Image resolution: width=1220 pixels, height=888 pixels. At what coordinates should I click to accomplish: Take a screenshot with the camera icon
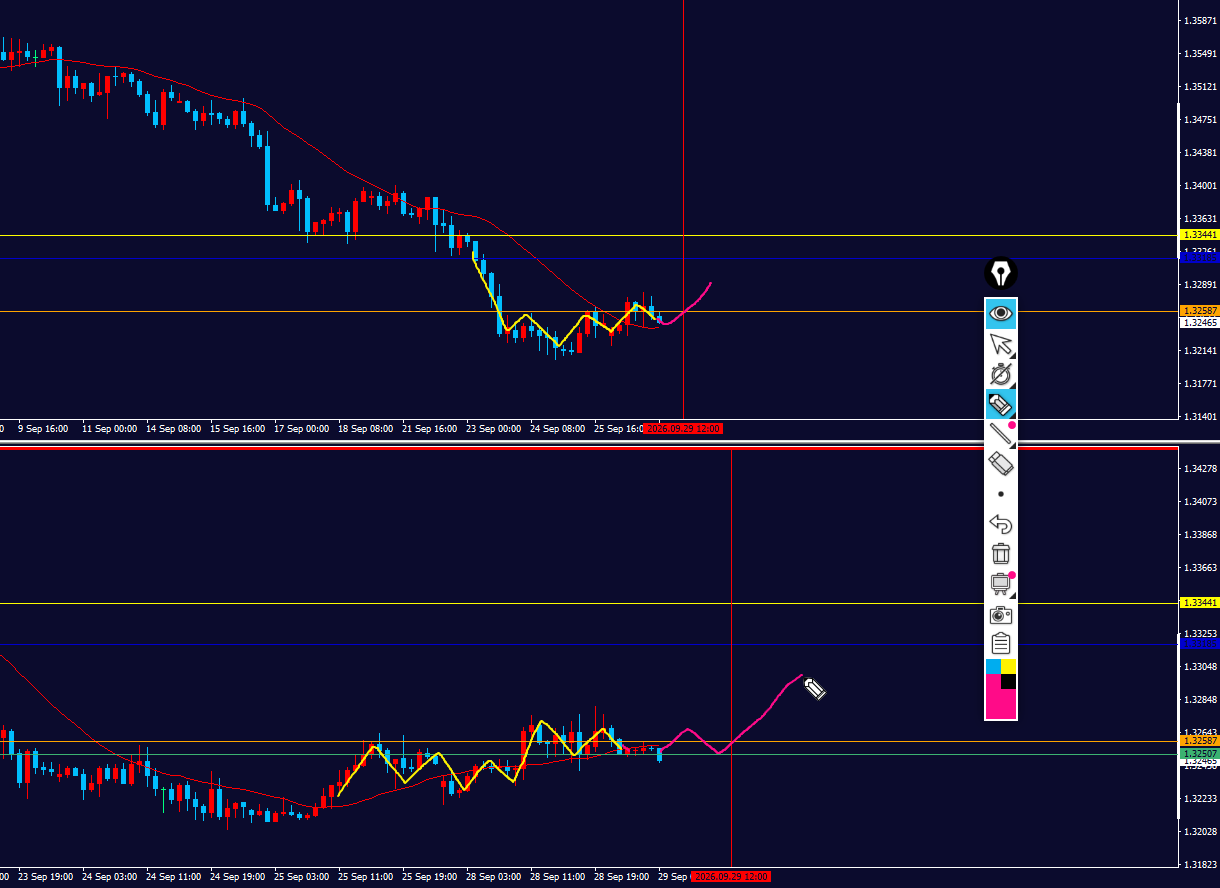(1001, 614)
